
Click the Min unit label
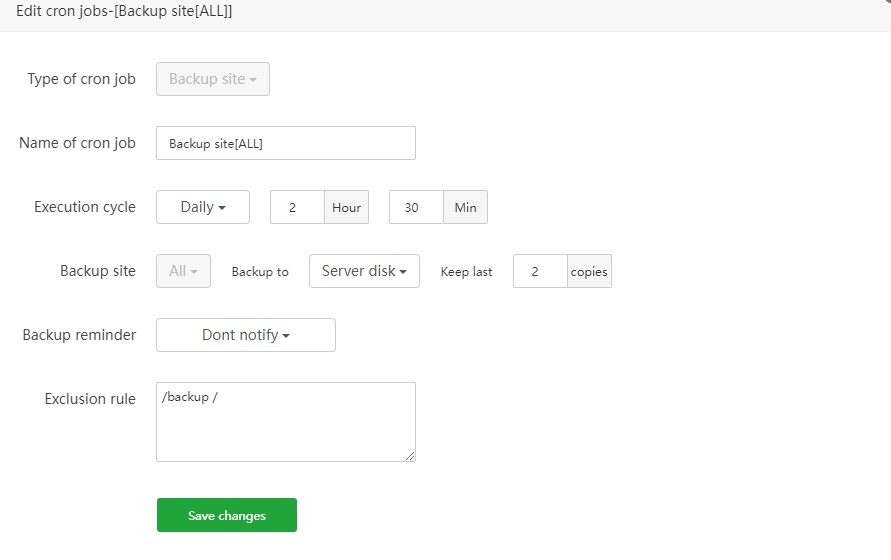(x=465, y=207)
